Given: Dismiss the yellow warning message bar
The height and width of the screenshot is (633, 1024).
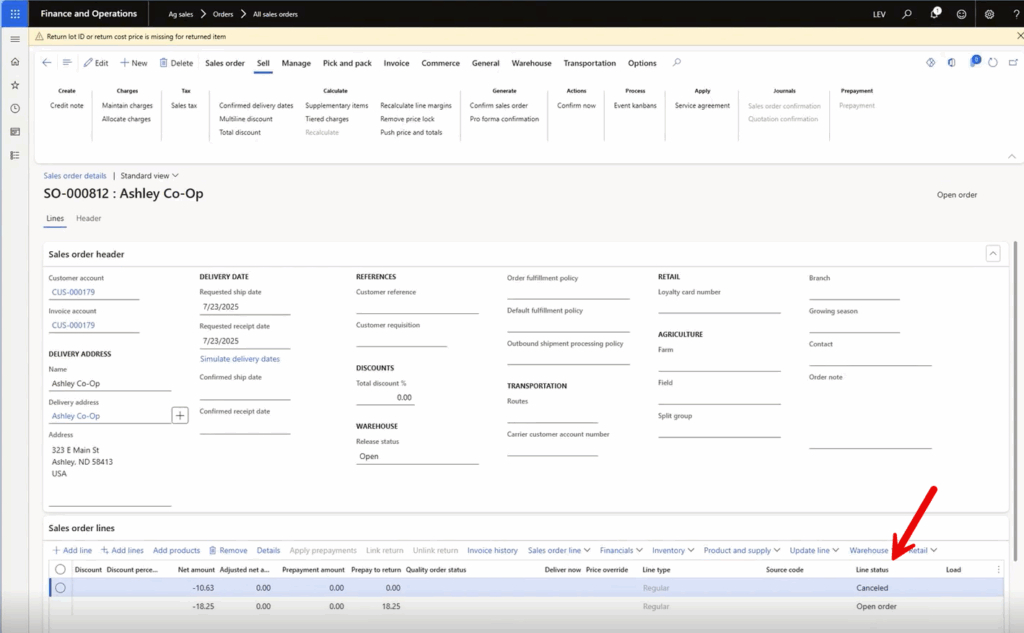Looking at the screenshot, I should (x=1019, y=36).
